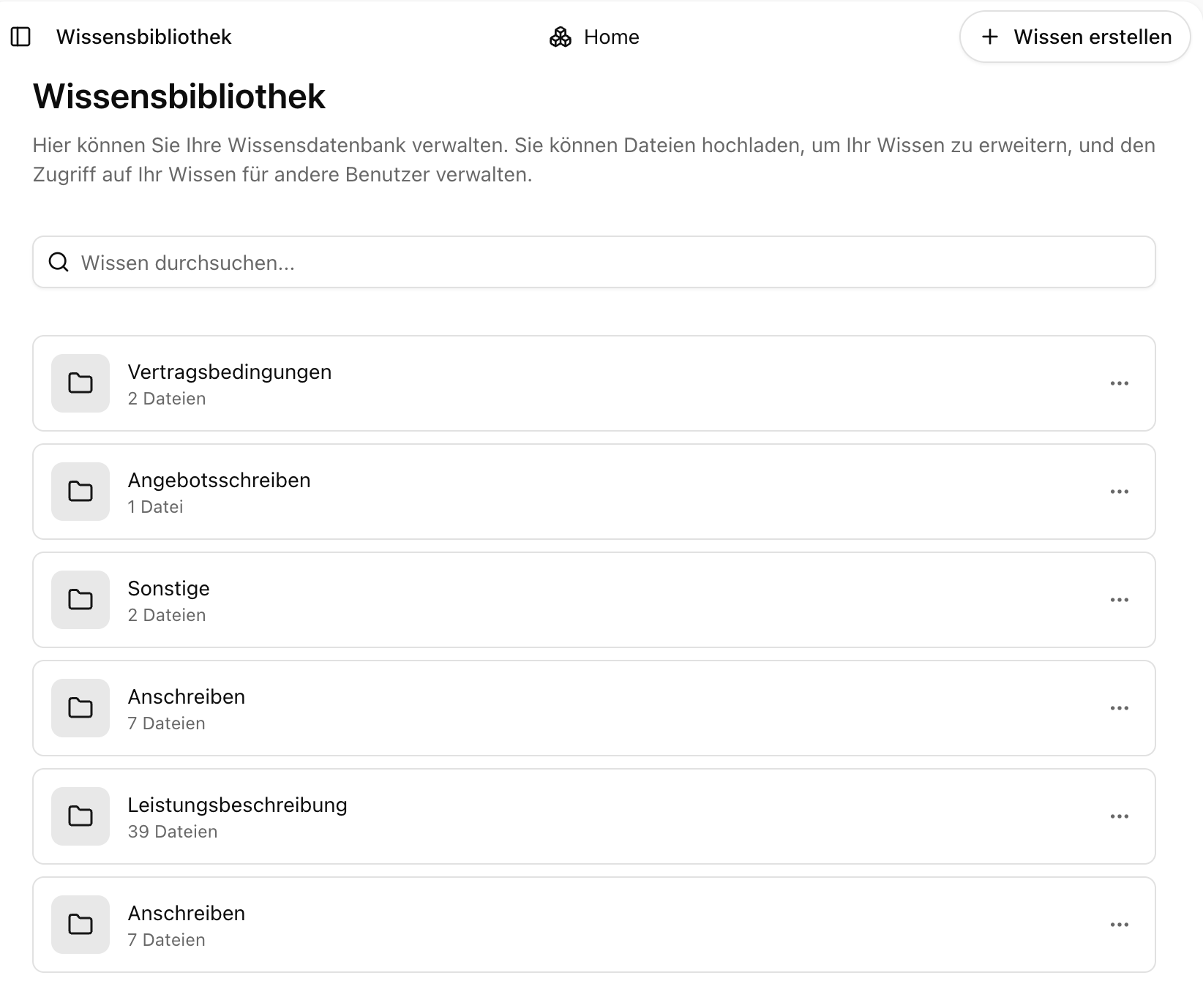1203x1008 pixels.
Task: Open the Sonstige folder icon
Action: 80,599
